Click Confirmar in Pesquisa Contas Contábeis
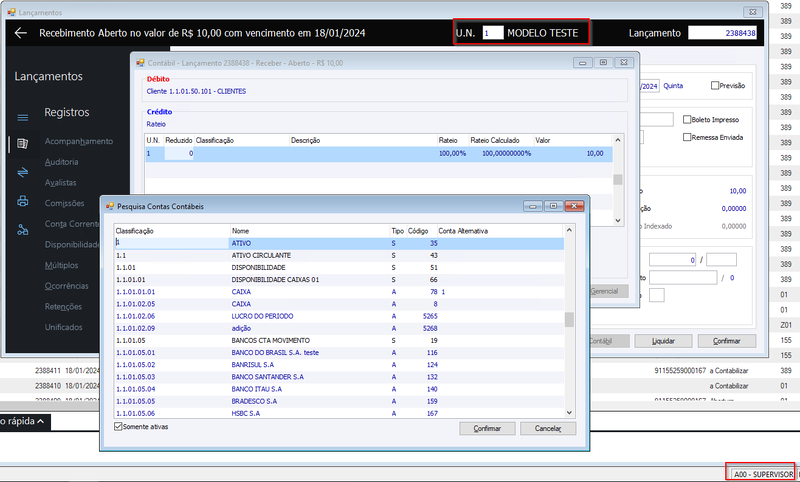Image resolution: width=800 pixels, height=482 pixels. tap(487, 428)
